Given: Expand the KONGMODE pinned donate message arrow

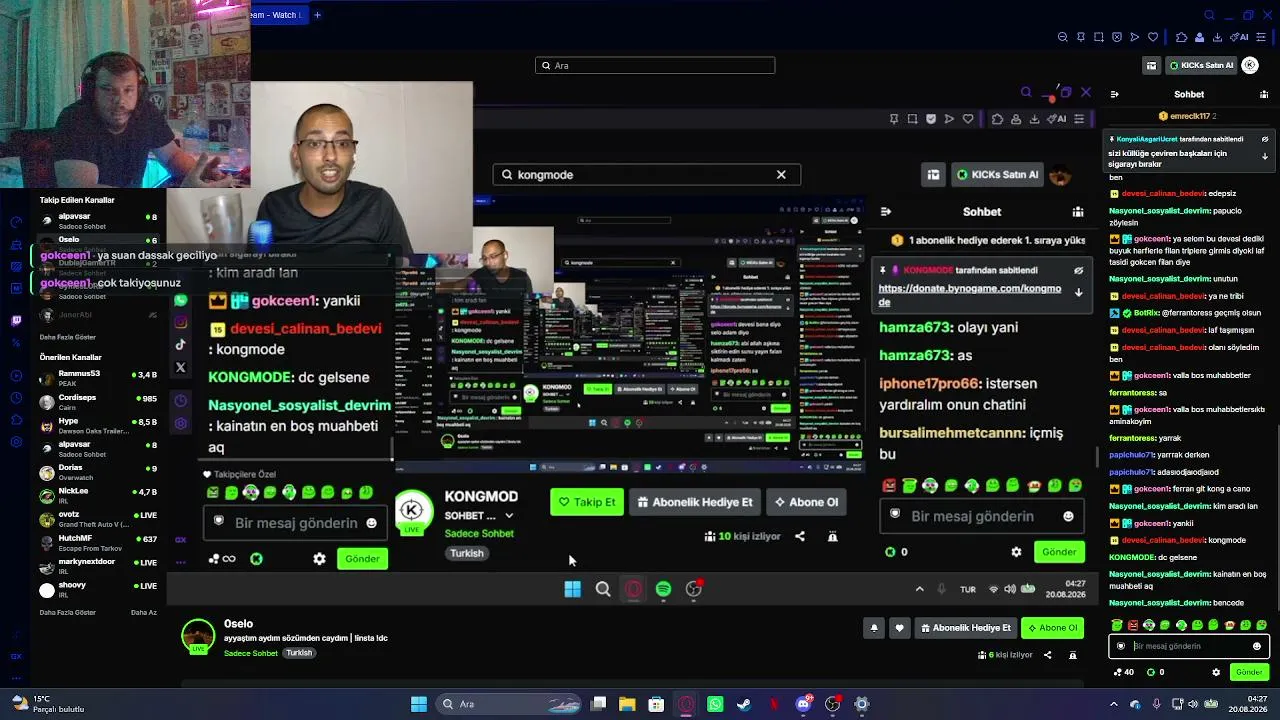Looking at the screenshot, I should pos(1078,292).
